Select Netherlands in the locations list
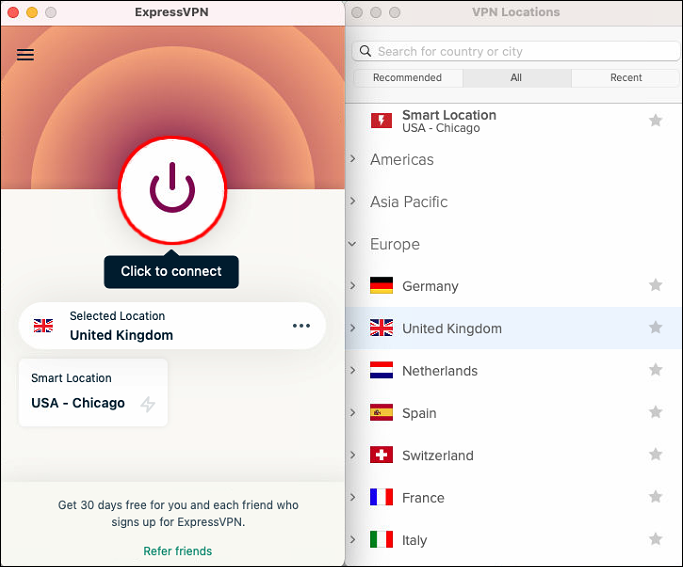Viewport: 683px width, 567px height. 514,370
